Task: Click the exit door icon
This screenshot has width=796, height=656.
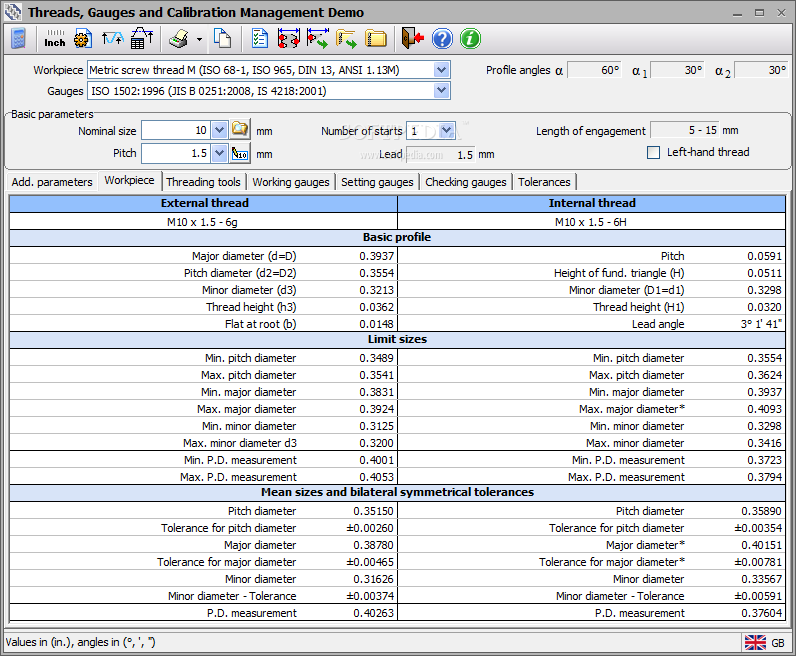Action: coord(412,39)
